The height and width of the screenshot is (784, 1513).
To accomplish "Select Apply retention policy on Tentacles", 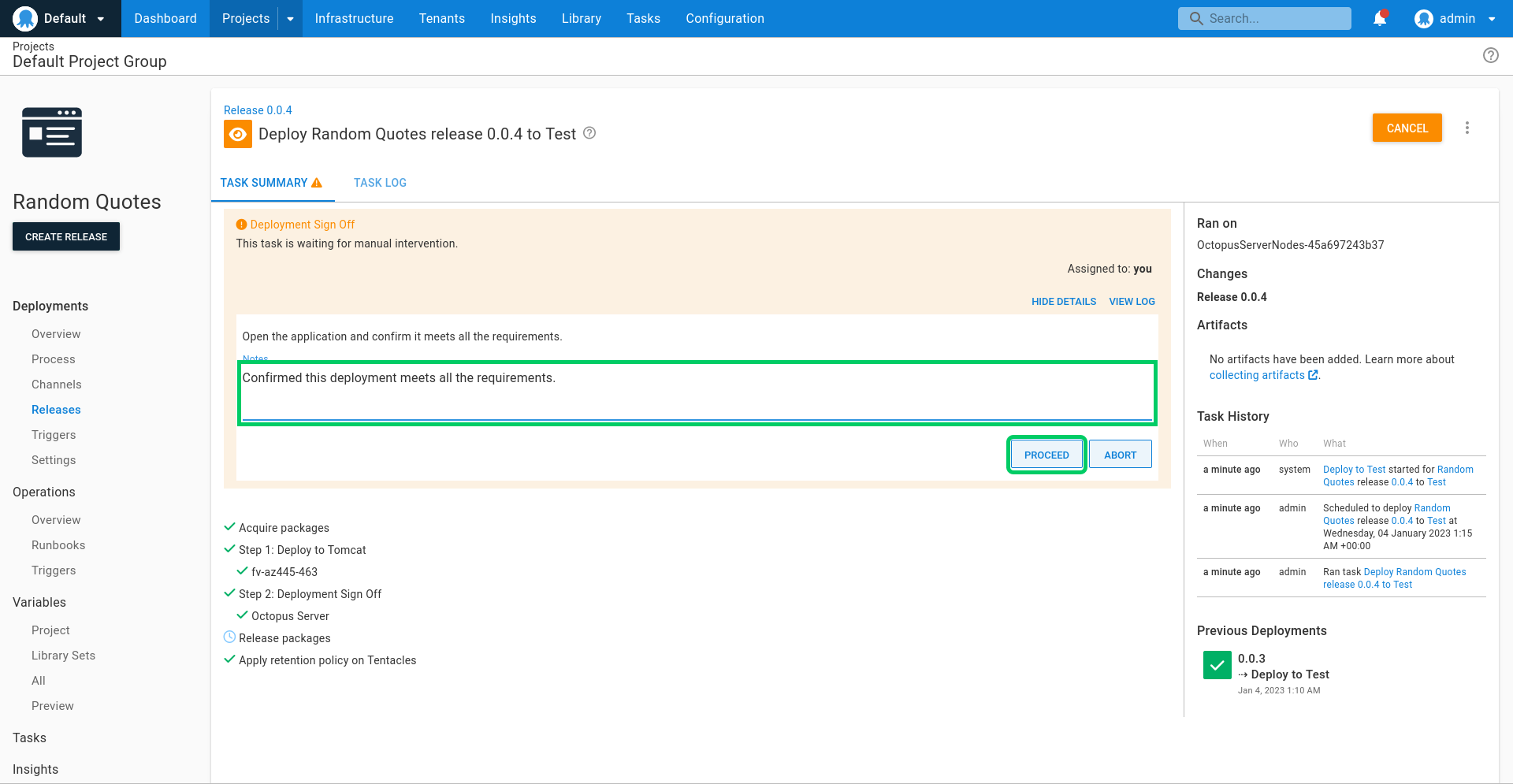I will [x=327, y=660].
